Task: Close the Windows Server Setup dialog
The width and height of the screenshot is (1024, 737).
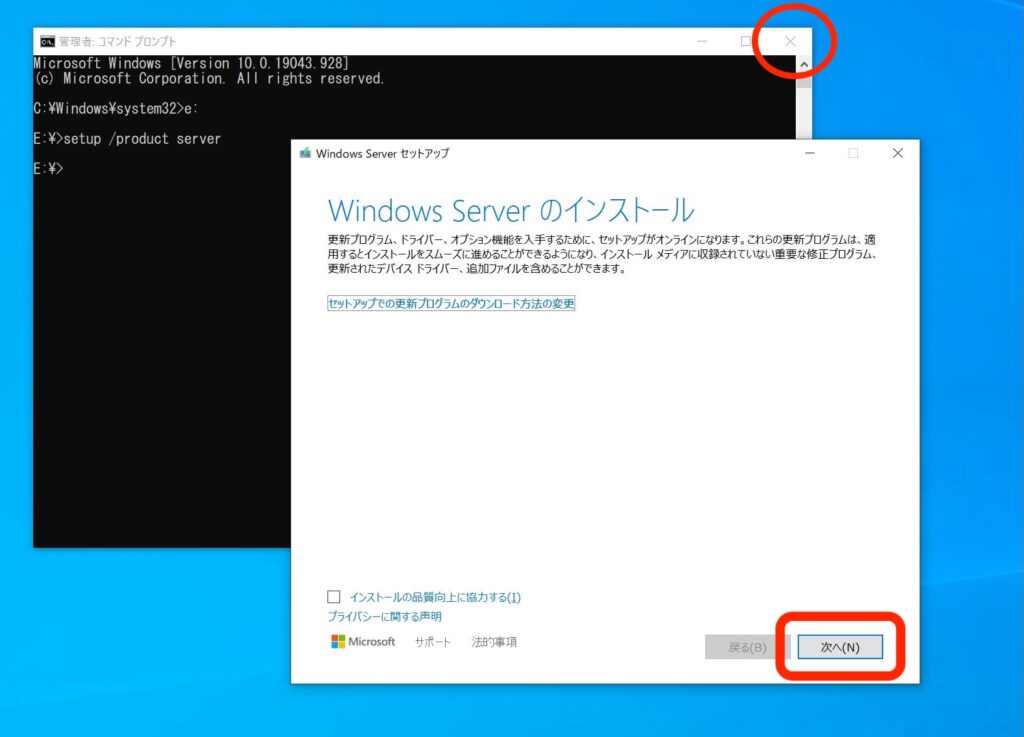Action: pos(897,153)
